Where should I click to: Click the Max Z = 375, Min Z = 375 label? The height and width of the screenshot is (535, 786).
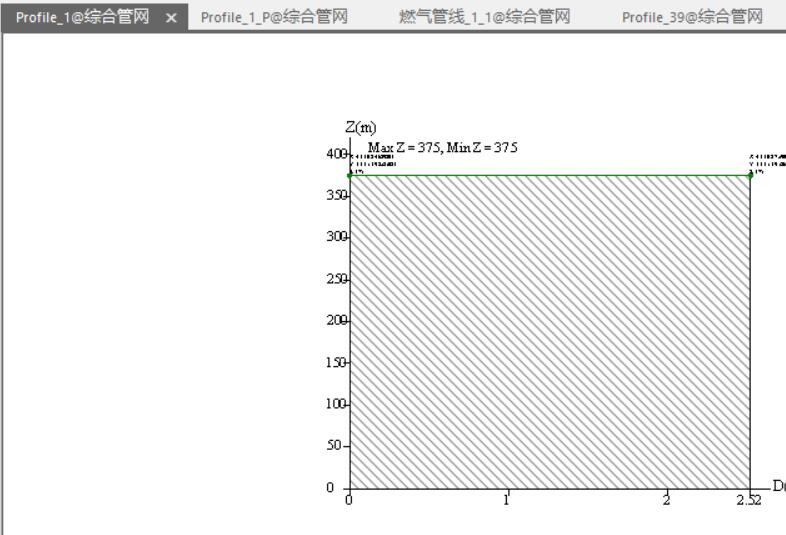point(443,147)
